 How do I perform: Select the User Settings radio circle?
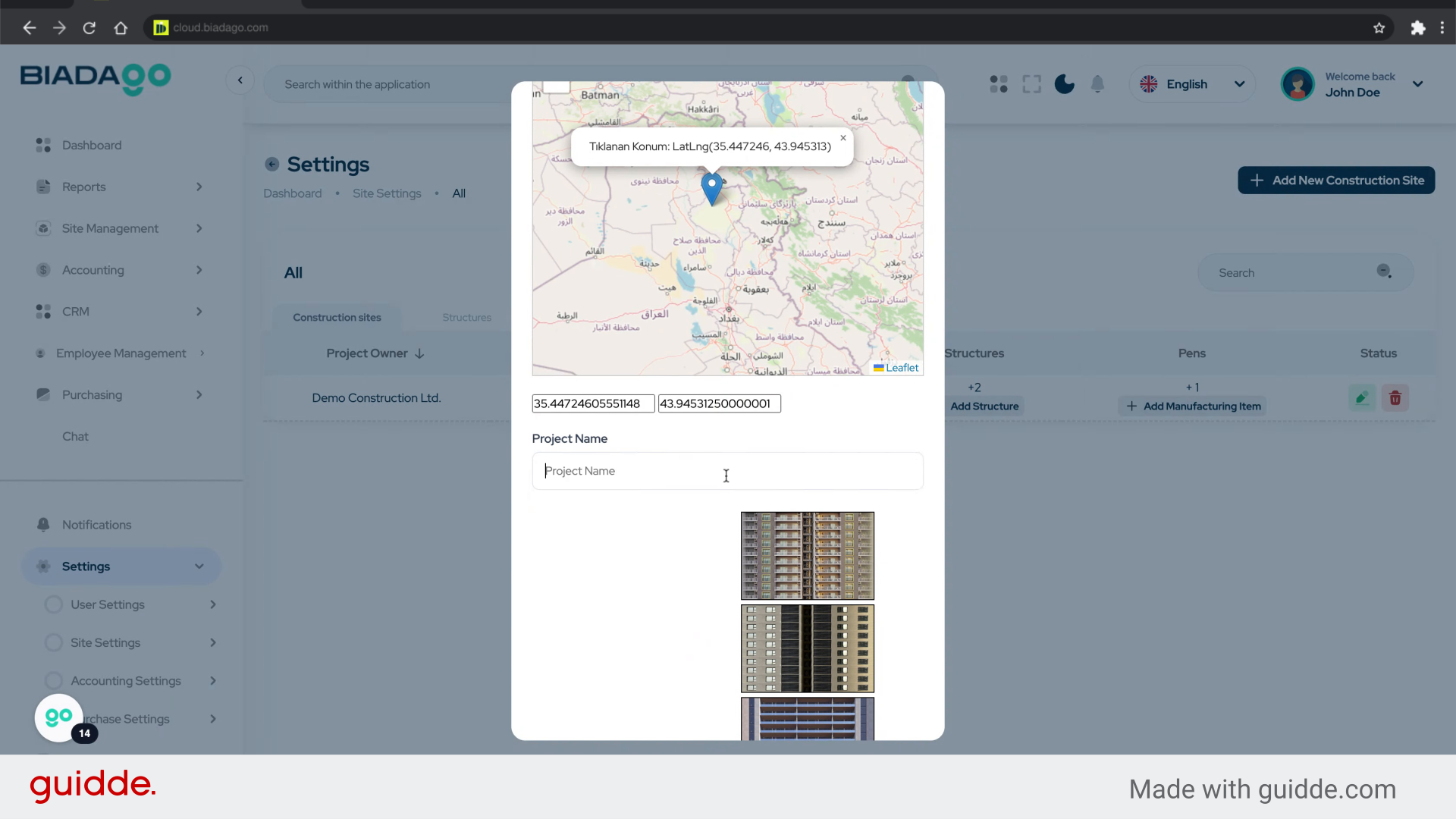[54, 604]
